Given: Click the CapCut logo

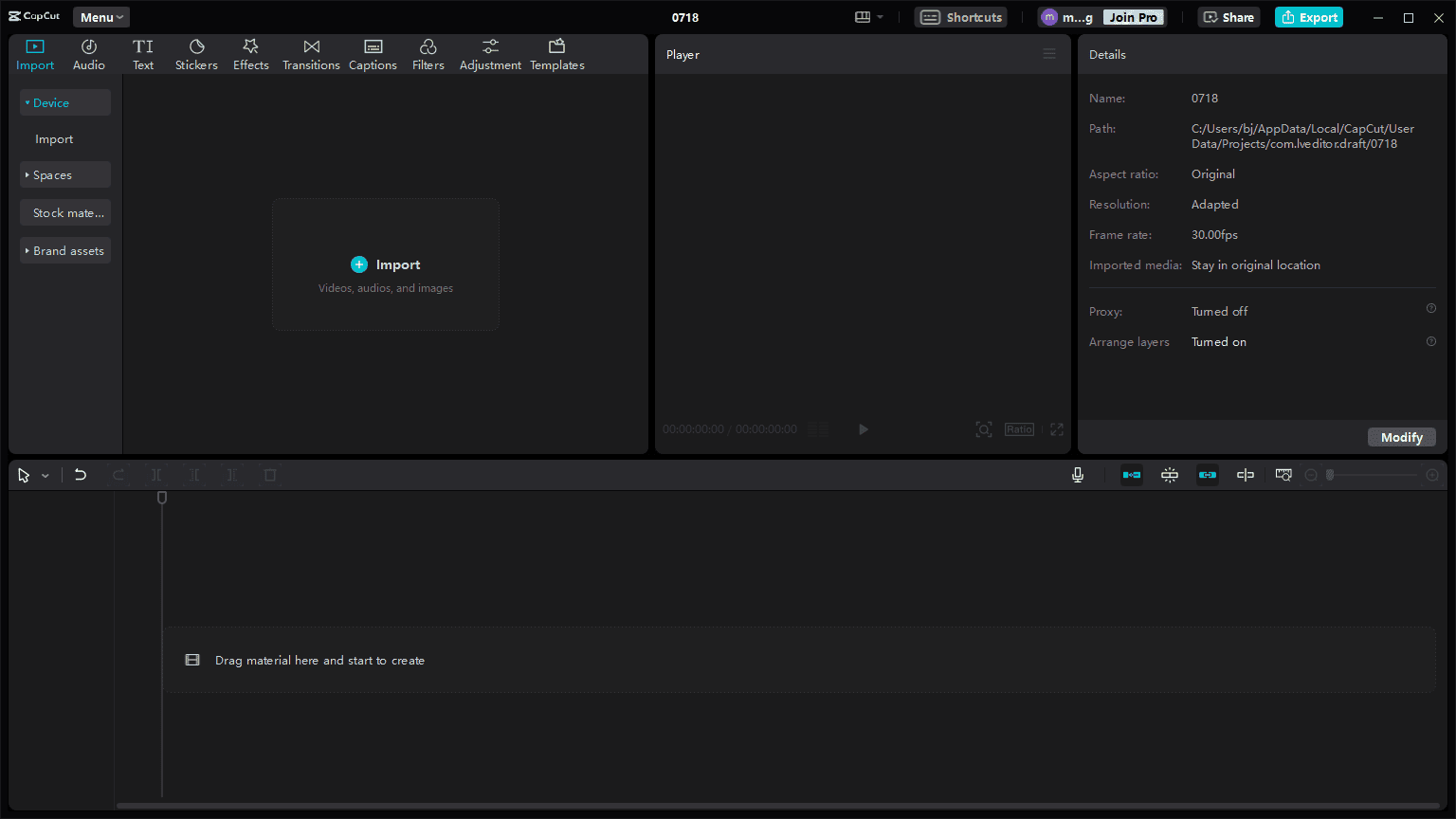Looking at the screenshot, I should coord(35,17).
